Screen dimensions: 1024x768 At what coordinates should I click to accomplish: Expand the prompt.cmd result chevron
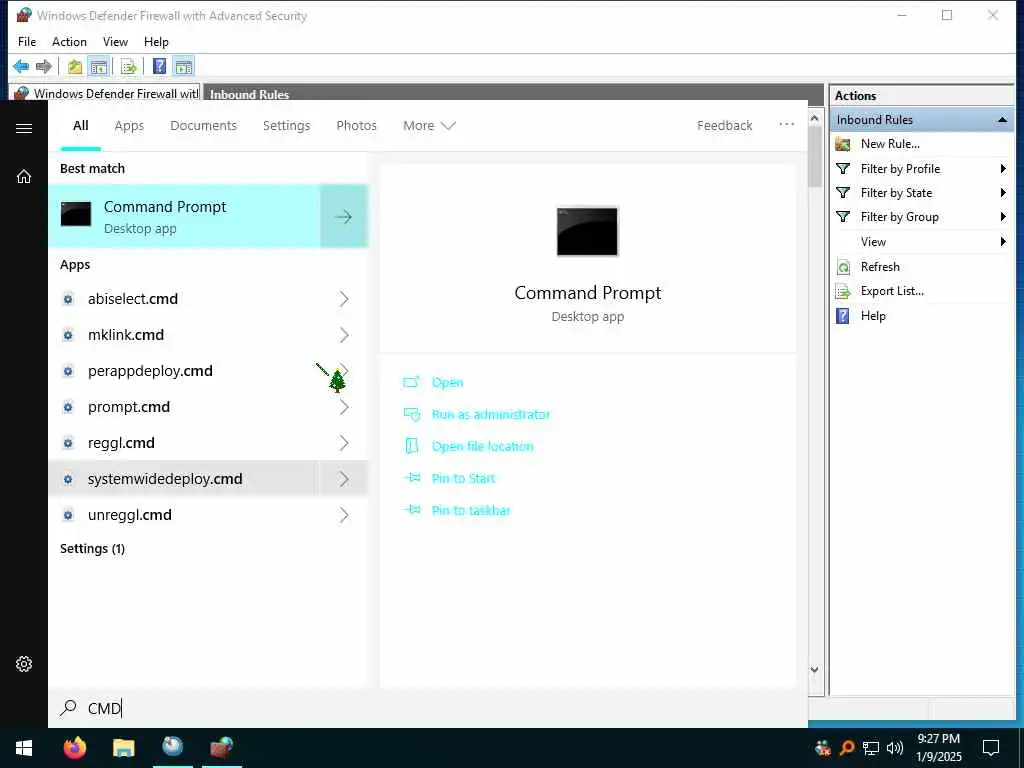coord(344,408)
